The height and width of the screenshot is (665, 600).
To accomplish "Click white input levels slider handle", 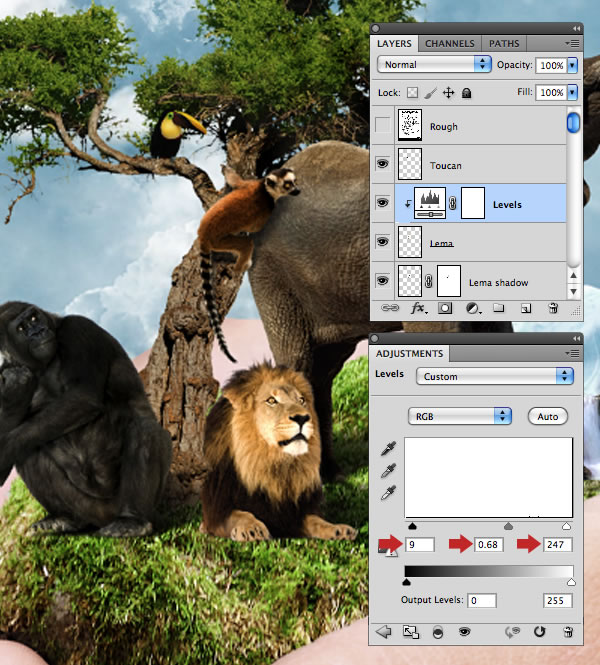I will (567, 526).
